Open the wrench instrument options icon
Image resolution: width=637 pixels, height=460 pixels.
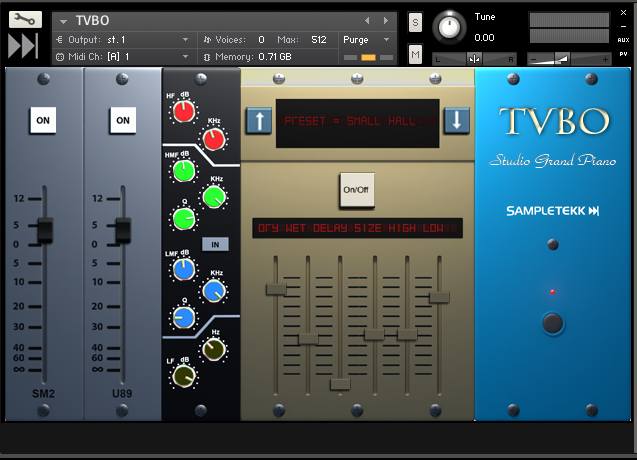(x=25, y=20)
